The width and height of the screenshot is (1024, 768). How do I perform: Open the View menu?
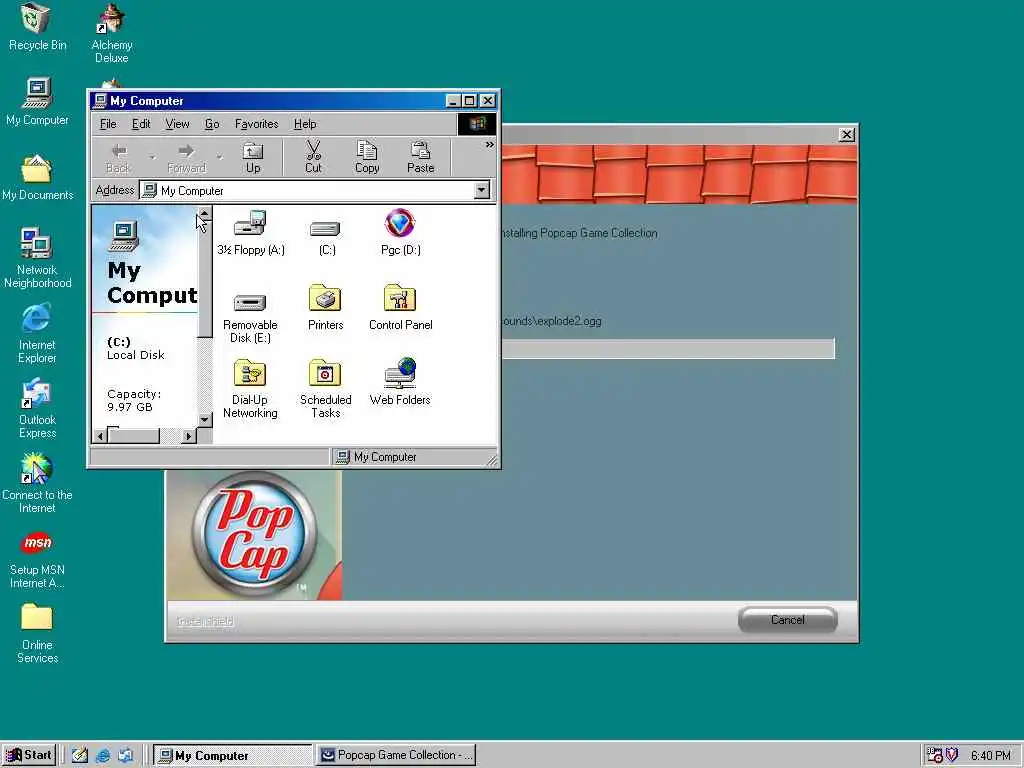177,124
